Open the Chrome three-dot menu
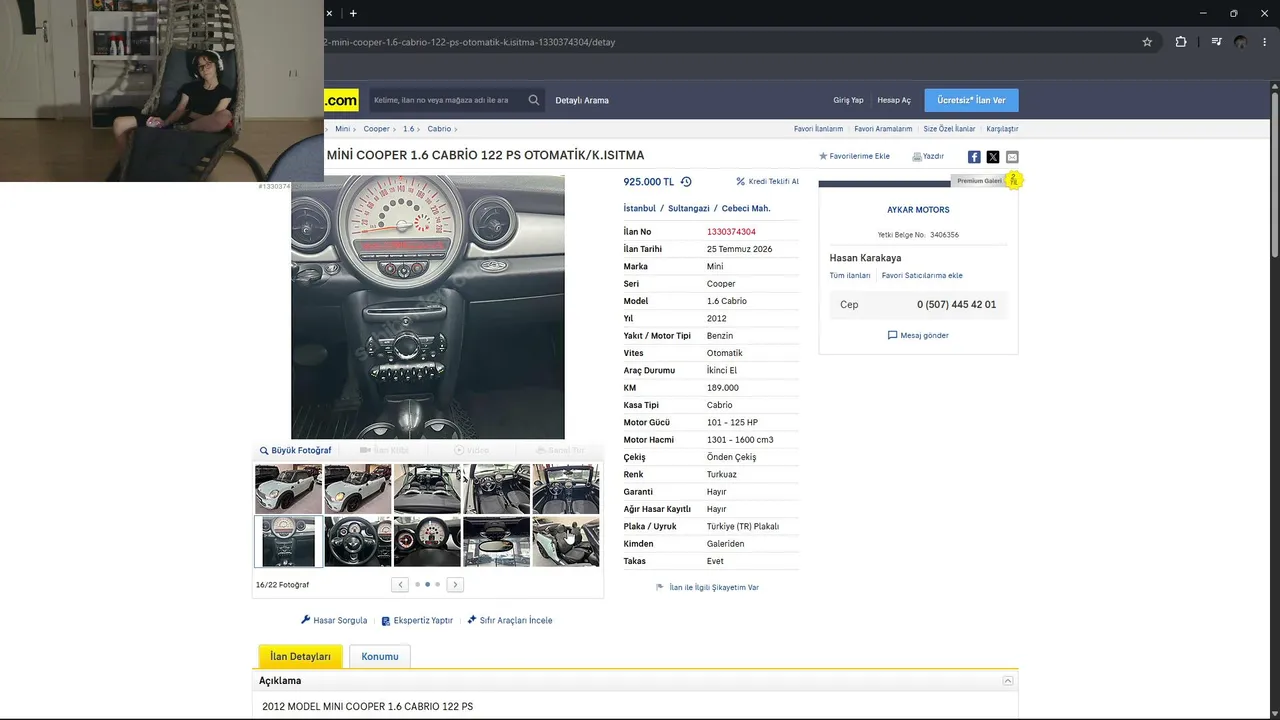Screen dimensions: 1280x720 click(1265, 42)
